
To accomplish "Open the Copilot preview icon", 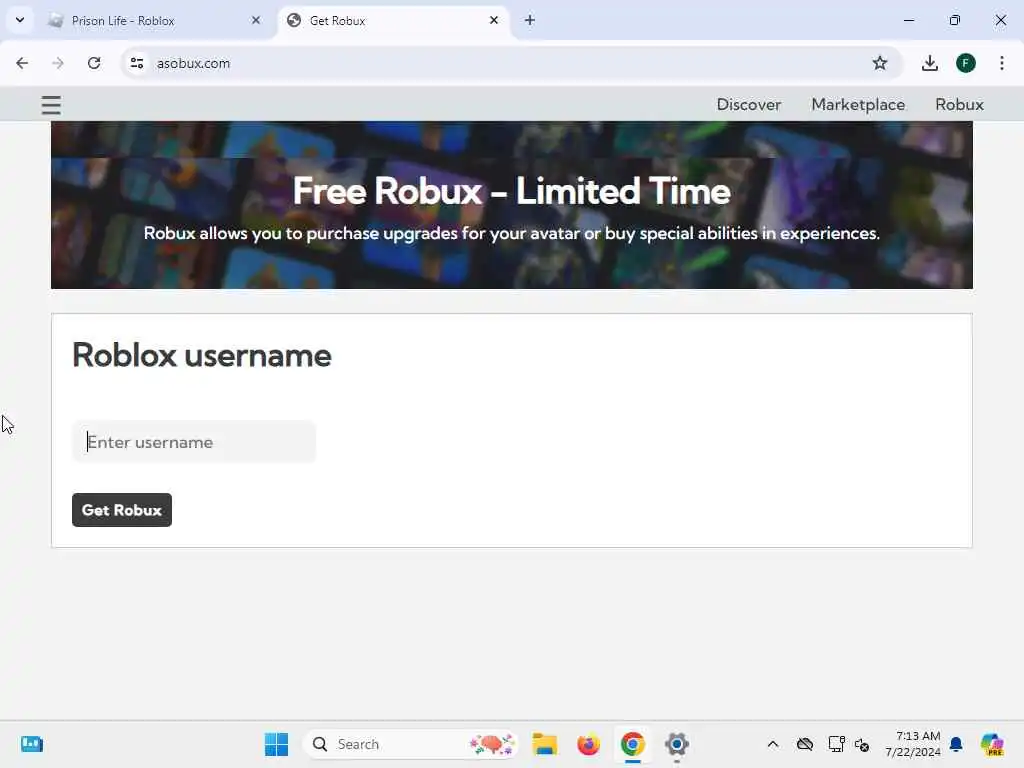I will pyautogui.click(x=992, y=744).
